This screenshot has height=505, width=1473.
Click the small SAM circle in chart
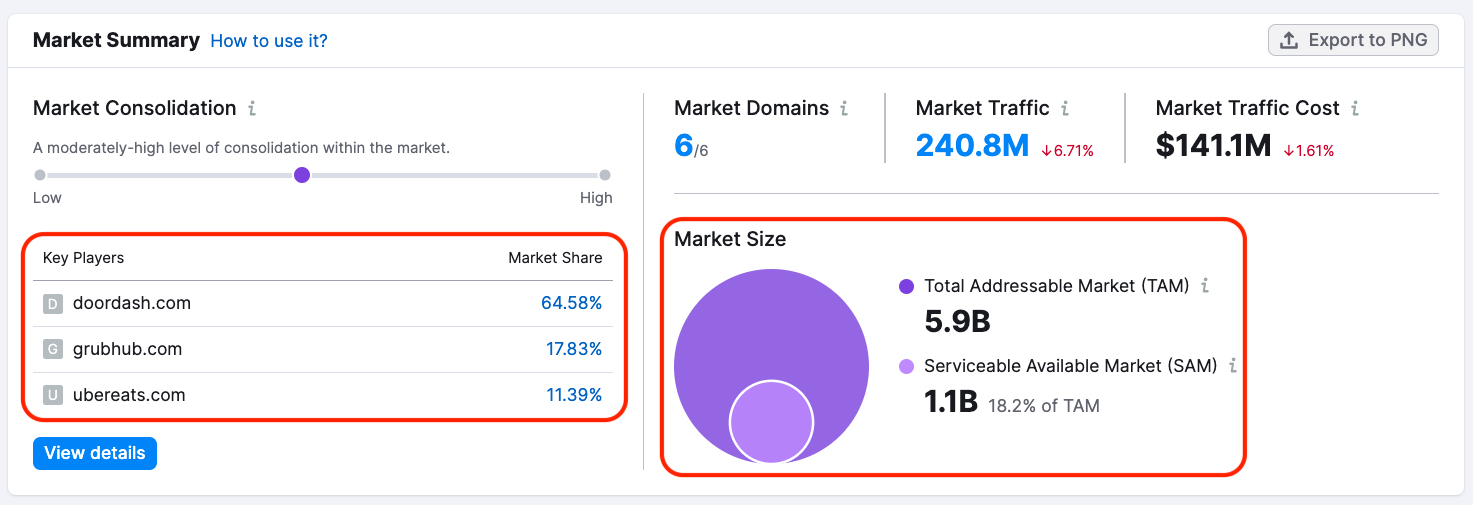pyautogui.click(x=771, y=421)
